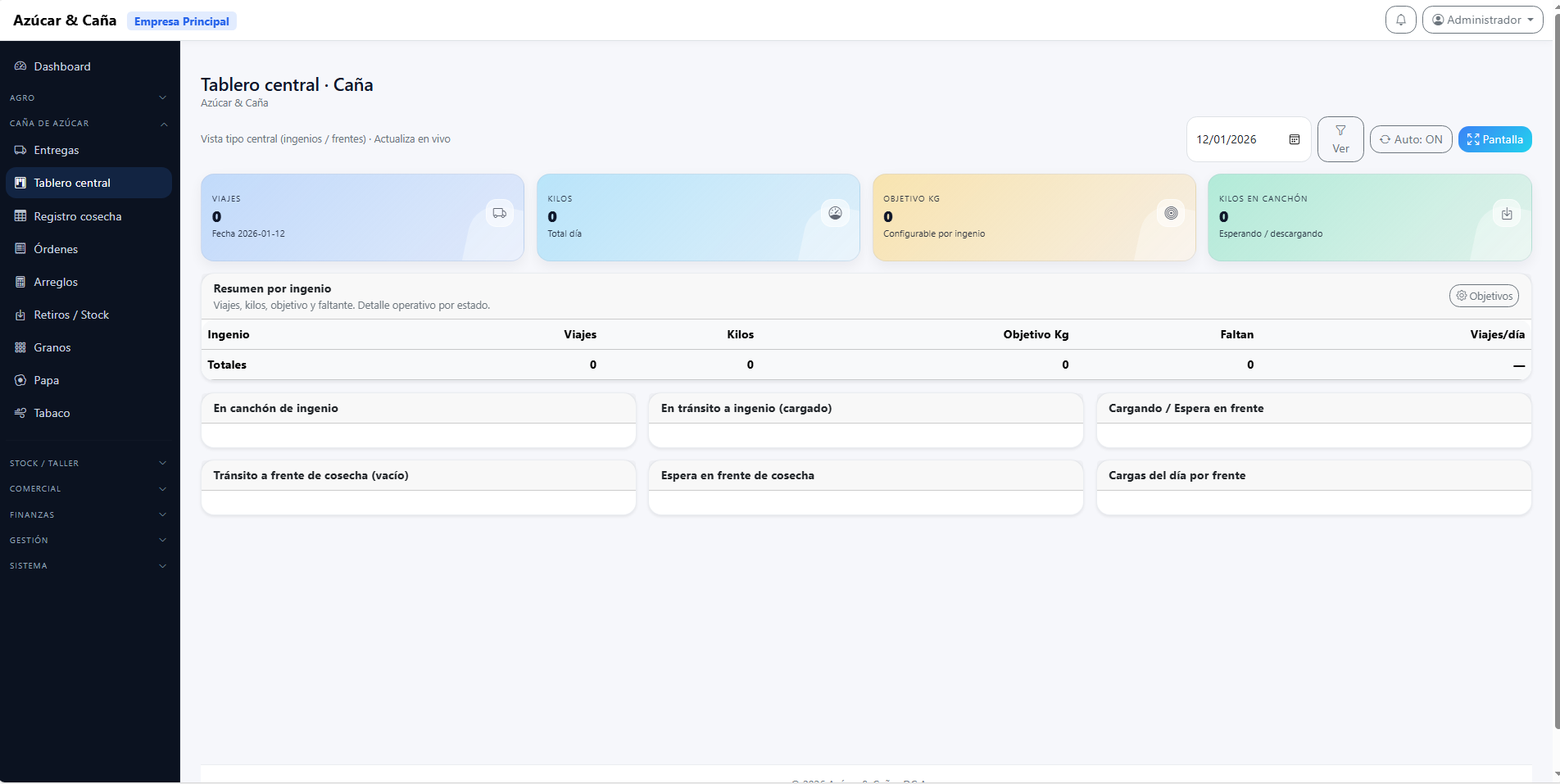
Task: Click the gauge icon on Kilos card
Action: (x=835, y=213)
